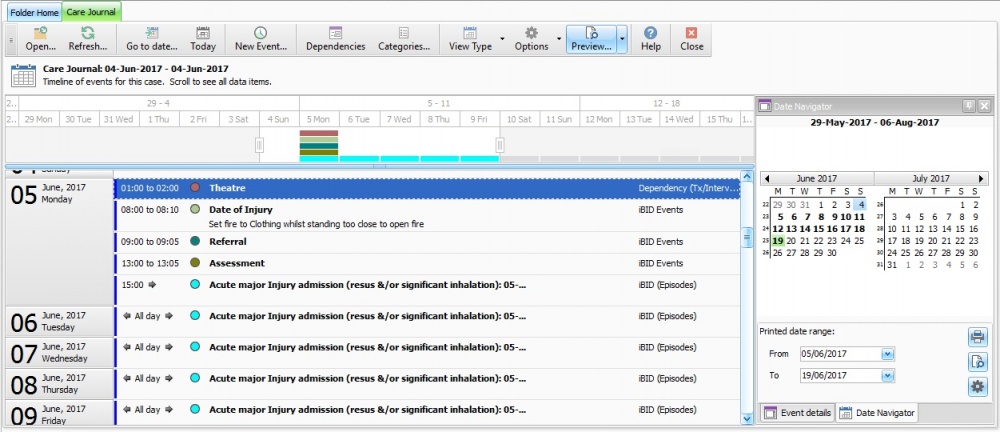Pin the Date Navigator panel
Image resolution: width=1000 pixels, height=432 pixels.
(968, 105)
